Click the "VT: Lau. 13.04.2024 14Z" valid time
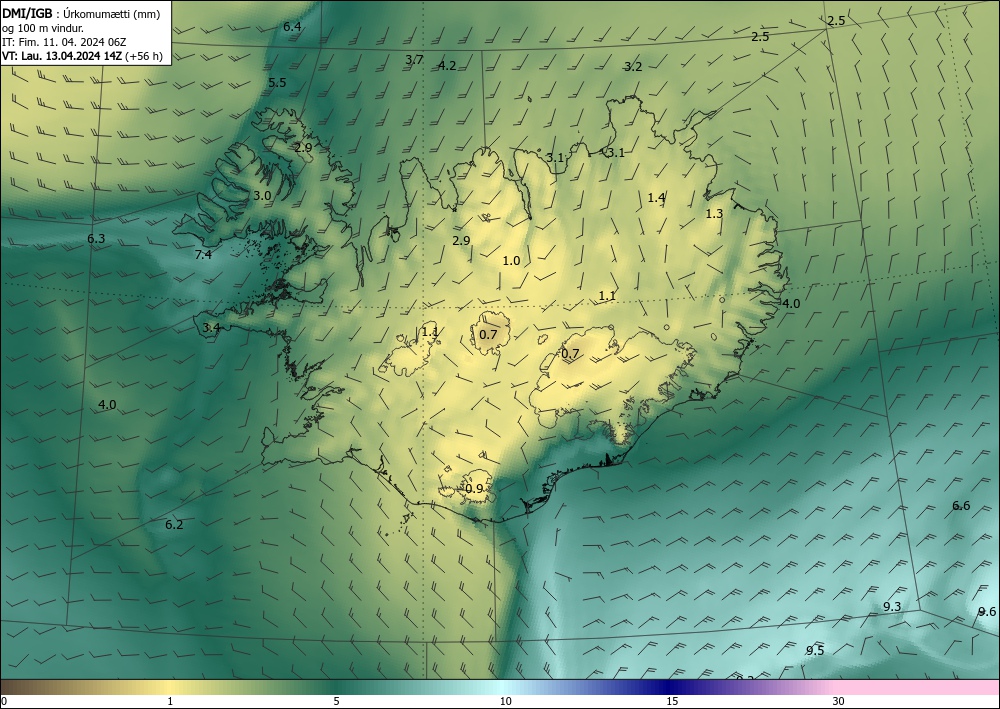Screen dimensions: 1000x709 [62, 56]
